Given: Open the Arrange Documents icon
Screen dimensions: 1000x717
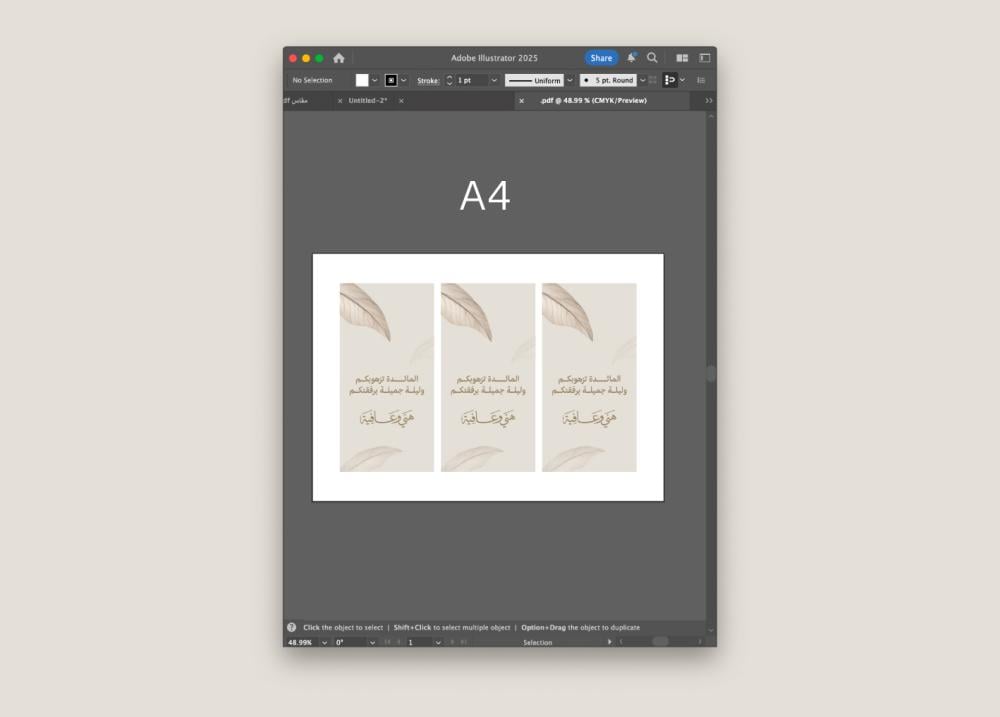Looking at the screenshot, I should pos(682,58).
